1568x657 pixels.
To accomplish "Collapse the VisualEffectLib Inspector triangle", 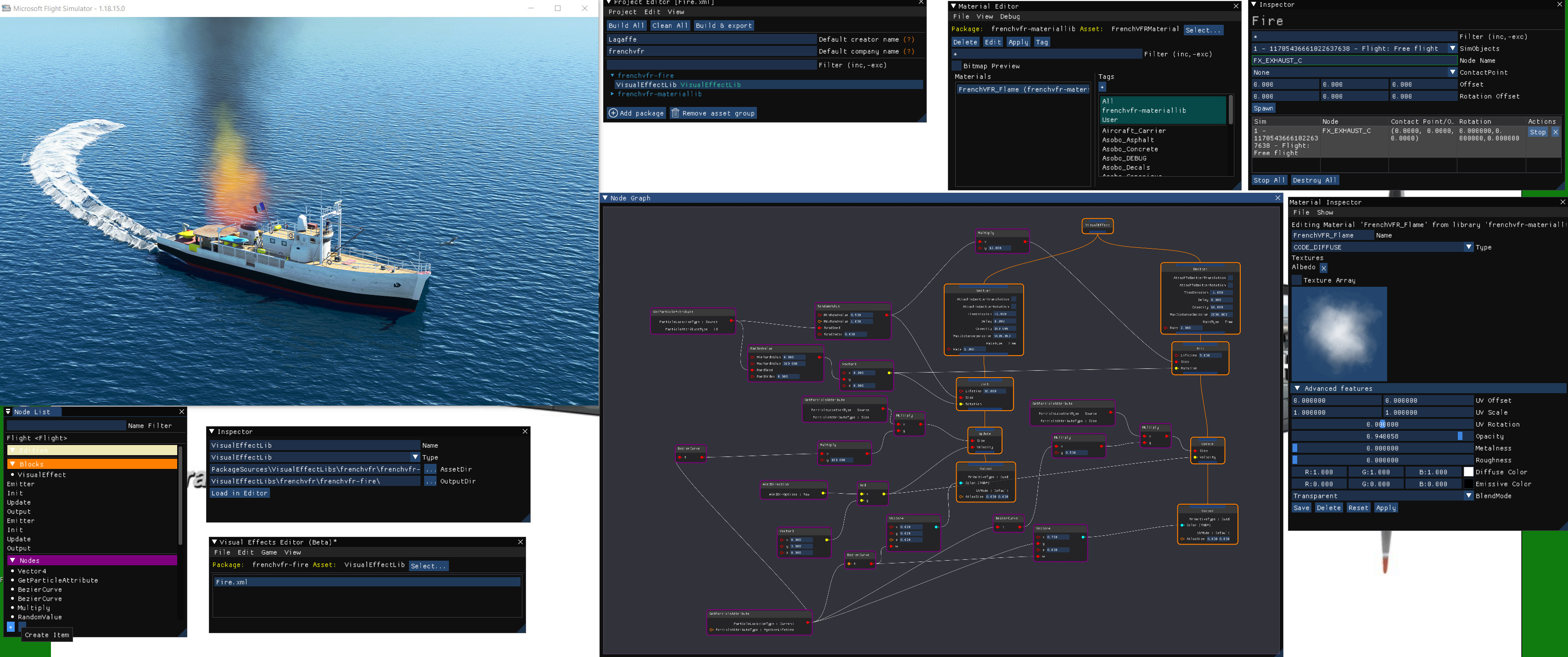I will click(x=212, y=431).
